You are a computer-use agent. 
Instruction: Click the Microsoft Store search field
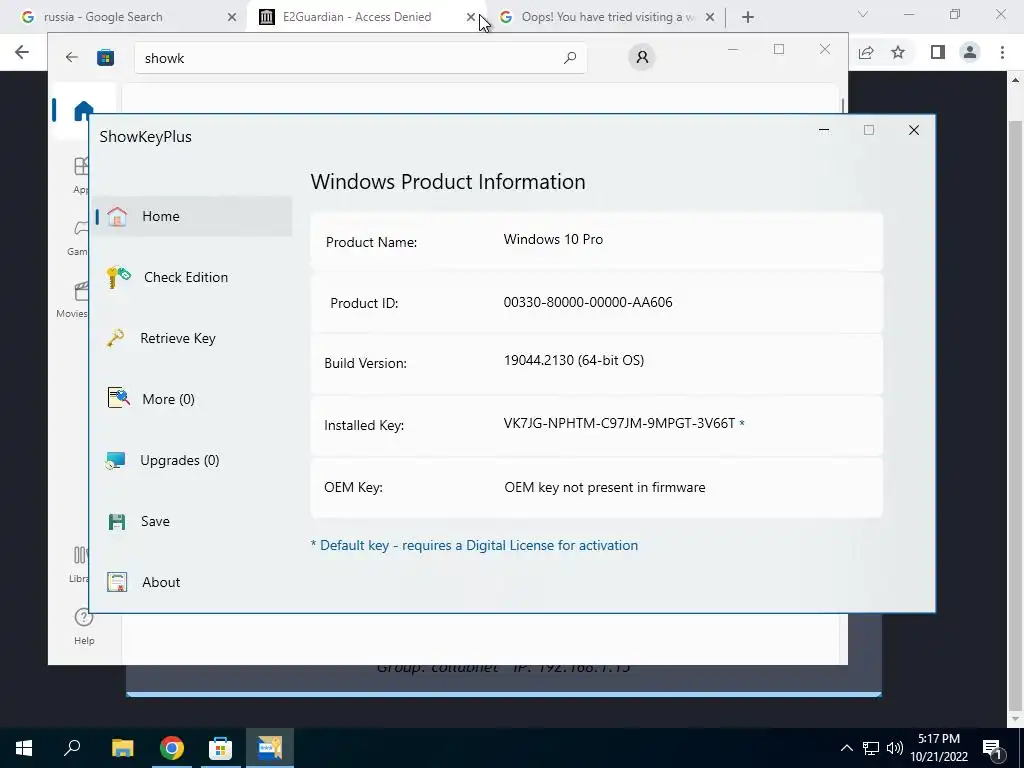pos(360,58)
